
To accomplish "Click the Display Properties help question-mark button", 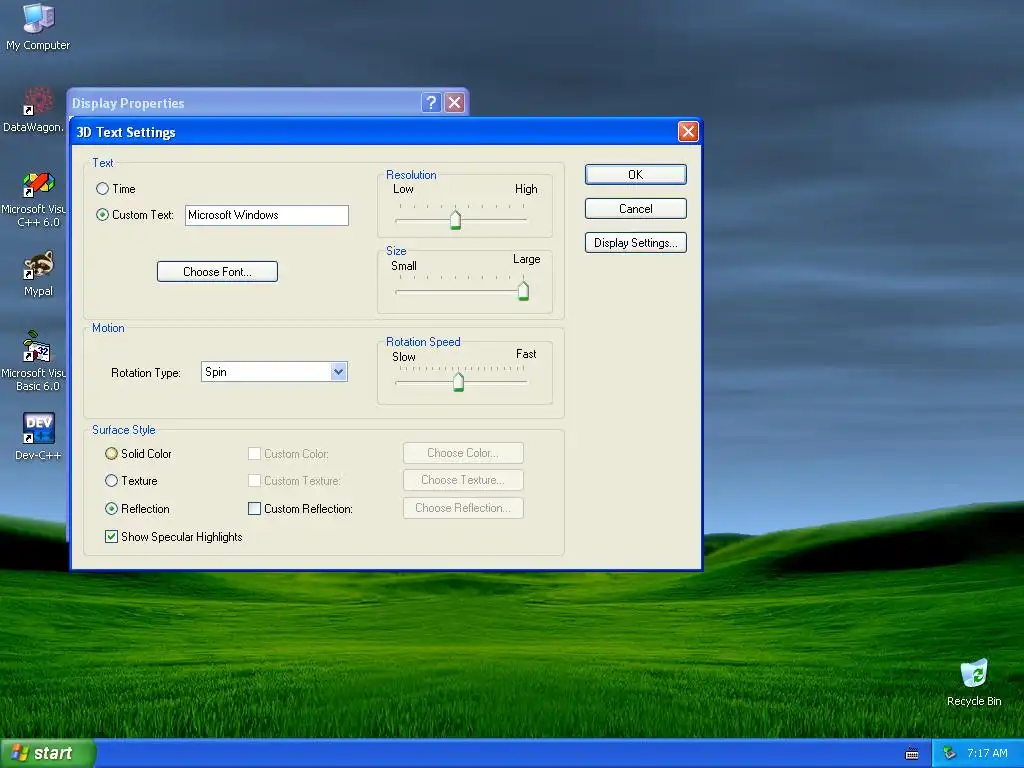I will [x=431, y=103].
